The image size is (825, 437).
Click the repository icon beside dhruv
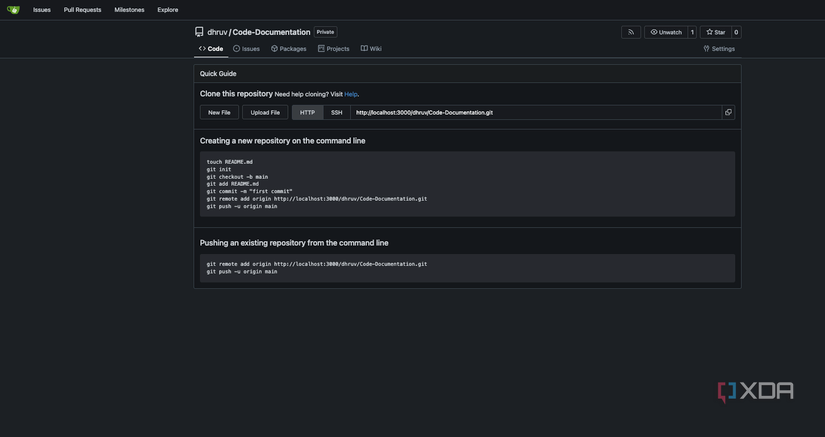199,32
